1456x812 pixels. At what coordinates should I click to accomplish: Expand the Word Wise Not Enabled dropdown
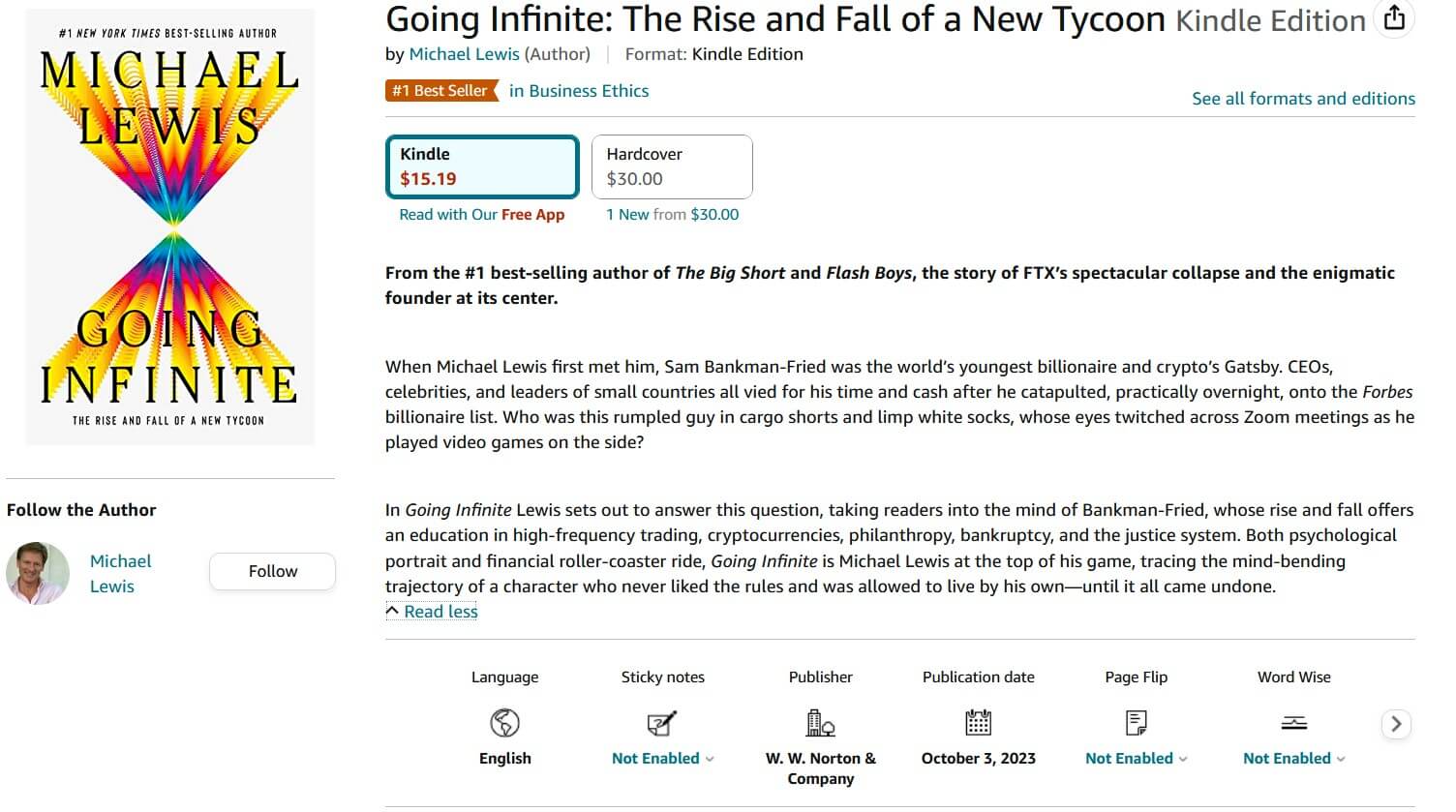[x=1293, y=758]
